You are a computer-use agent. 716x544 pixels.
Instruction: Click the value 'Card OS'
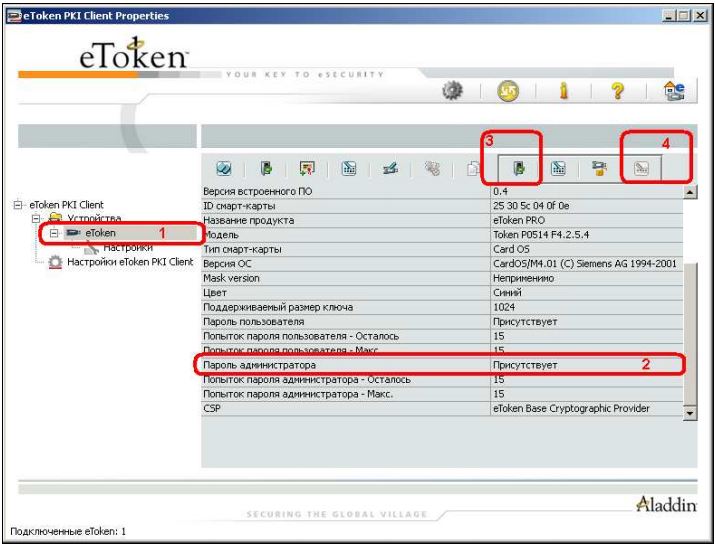511,249
